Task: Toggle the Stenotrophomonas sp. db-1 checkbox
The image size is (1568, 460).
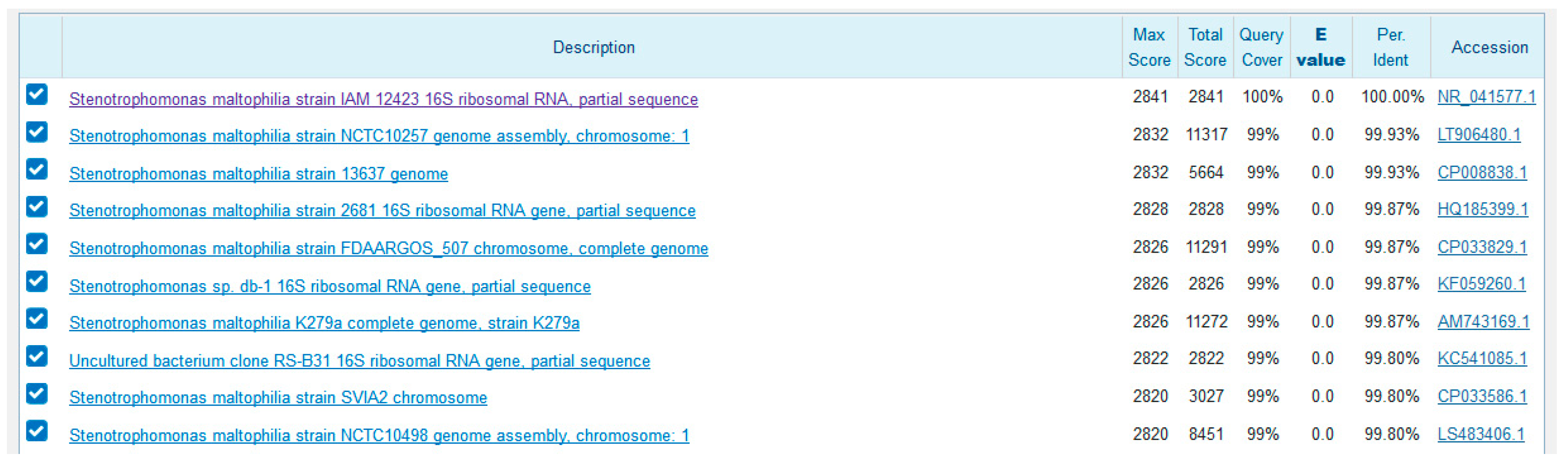Action: point(37,282)
